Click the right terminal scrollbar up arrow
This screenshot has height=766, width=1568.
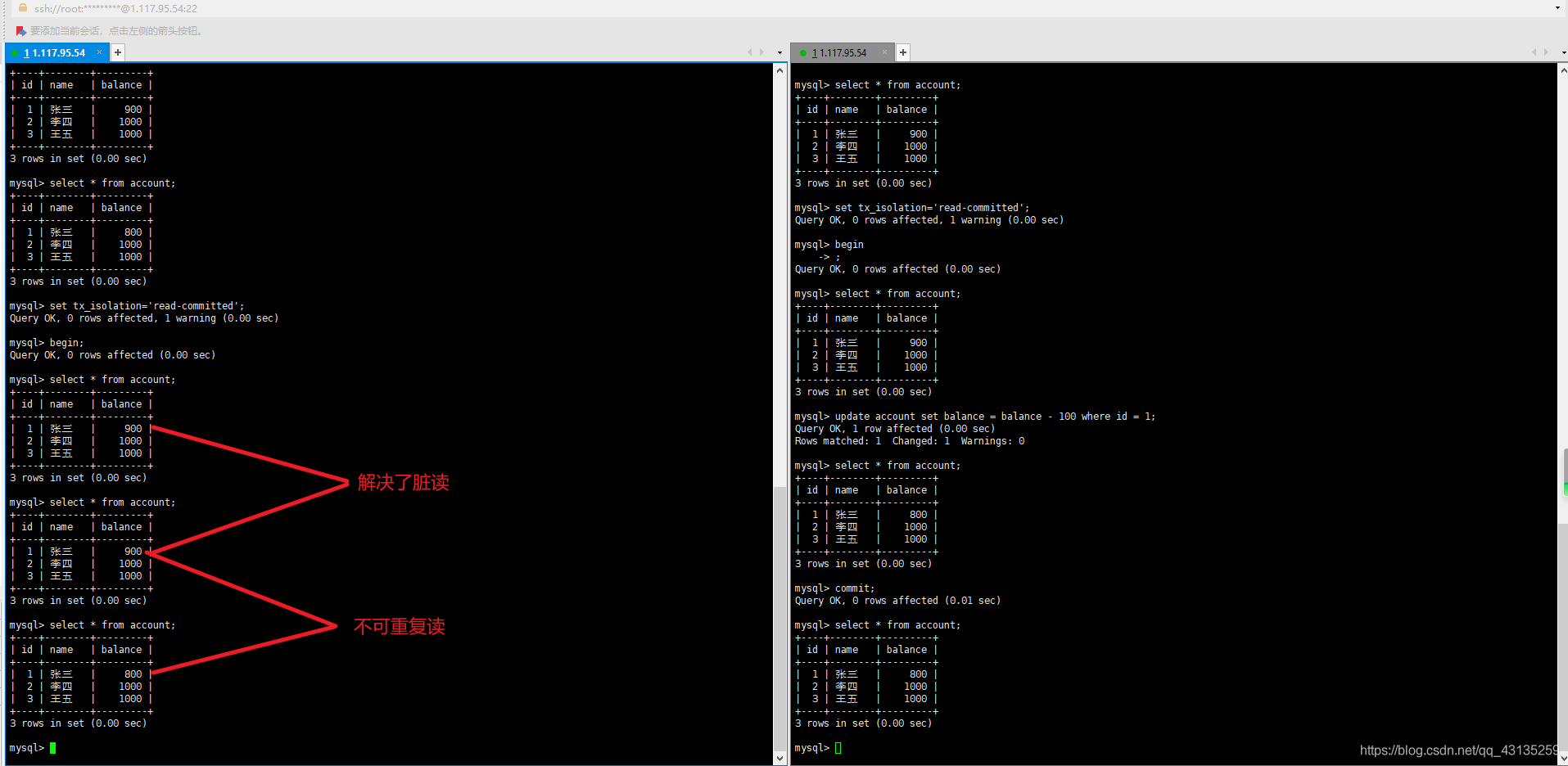coord(1563,70)
